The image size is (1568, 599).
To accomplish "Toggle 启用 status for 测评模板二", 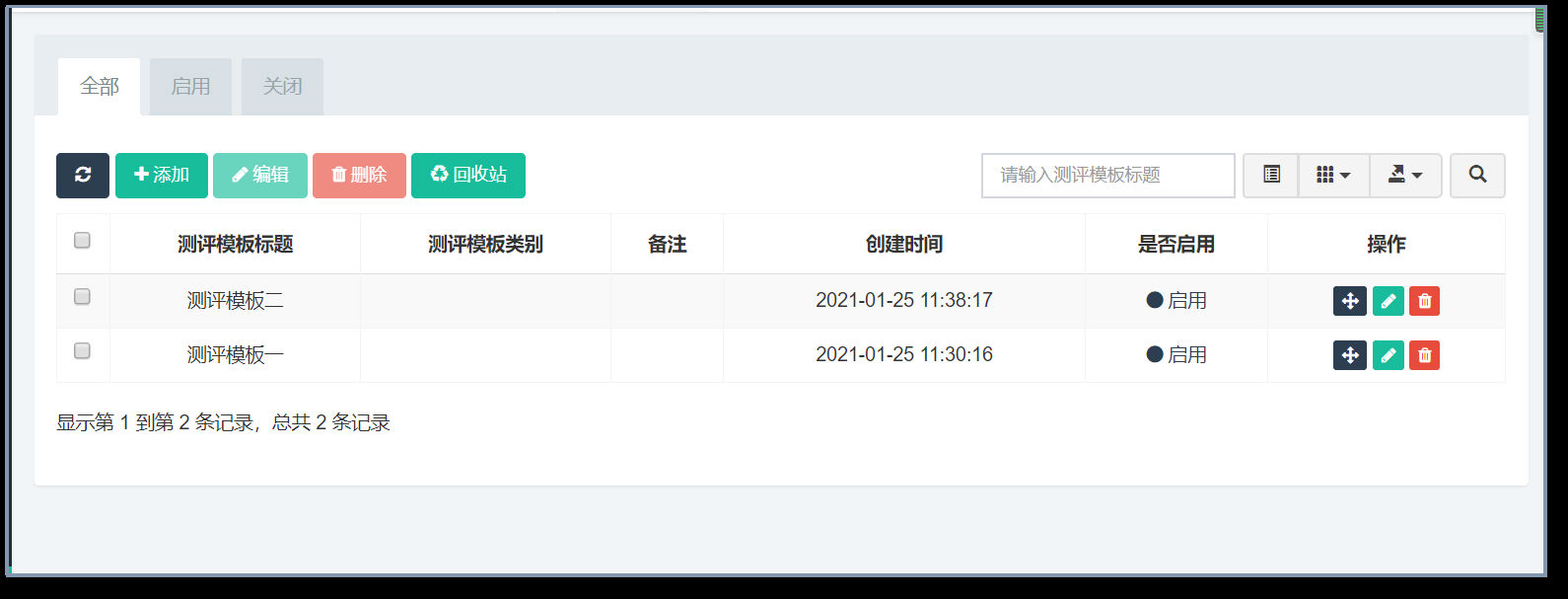I will pos(1176,301).
